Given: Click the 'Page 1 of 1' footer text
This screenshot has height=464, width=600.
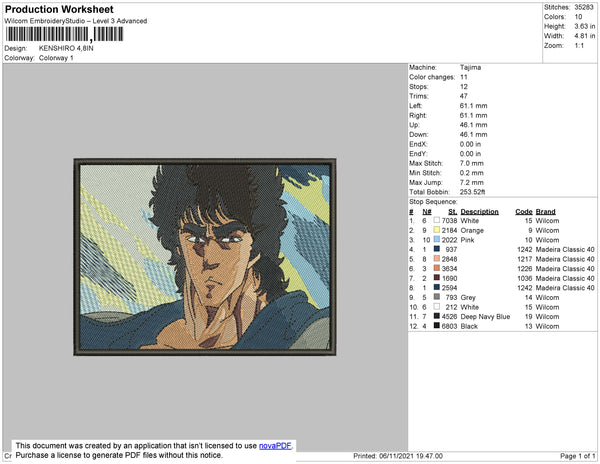Looking at the screenshot, I should [x=577, y=456].
